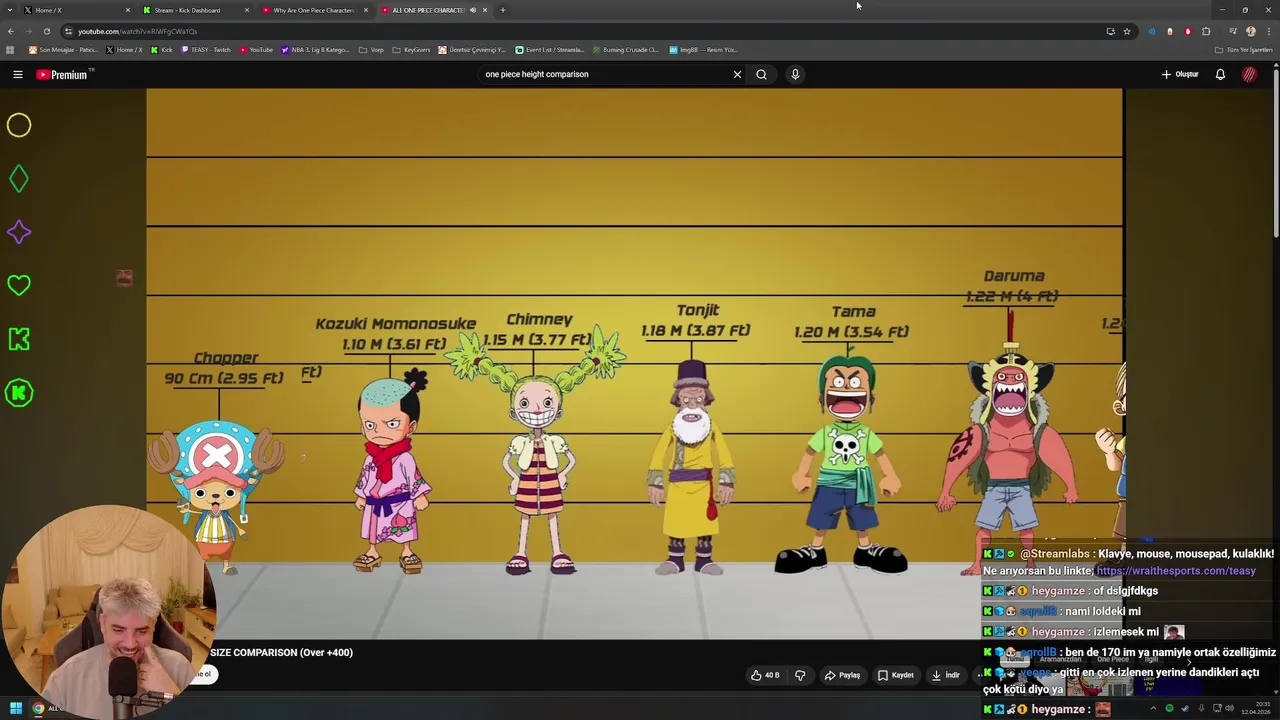Mute the audio icon on the playing tab
1280x720 pixels.
(473, 10)
